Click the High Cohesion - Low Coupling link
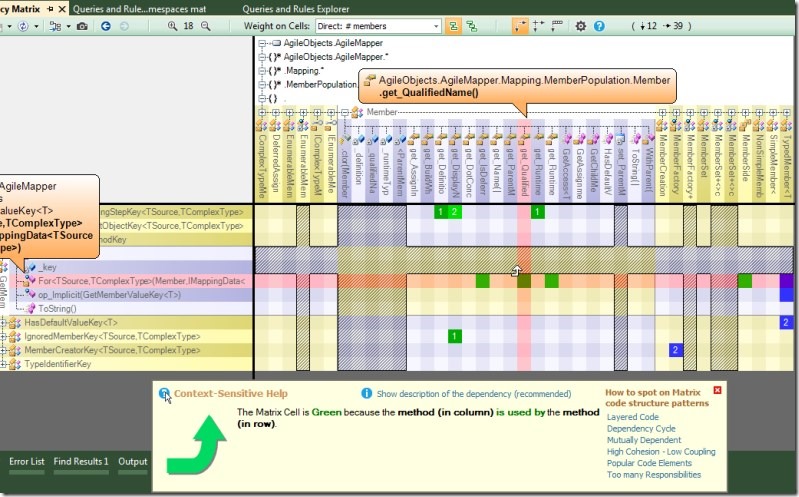The image size is (799, 497). coord(661,452)
